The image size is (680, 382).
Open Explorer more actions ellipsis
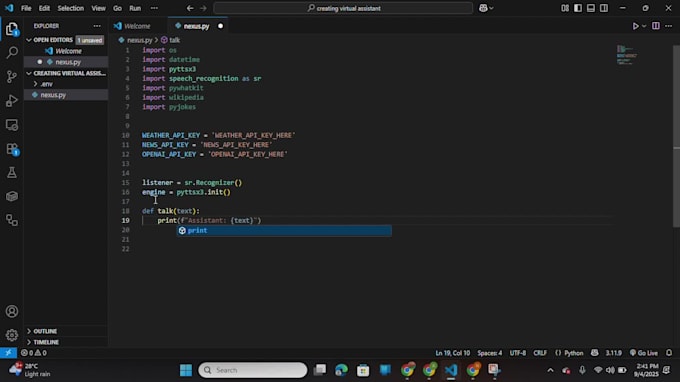[97, 26]
